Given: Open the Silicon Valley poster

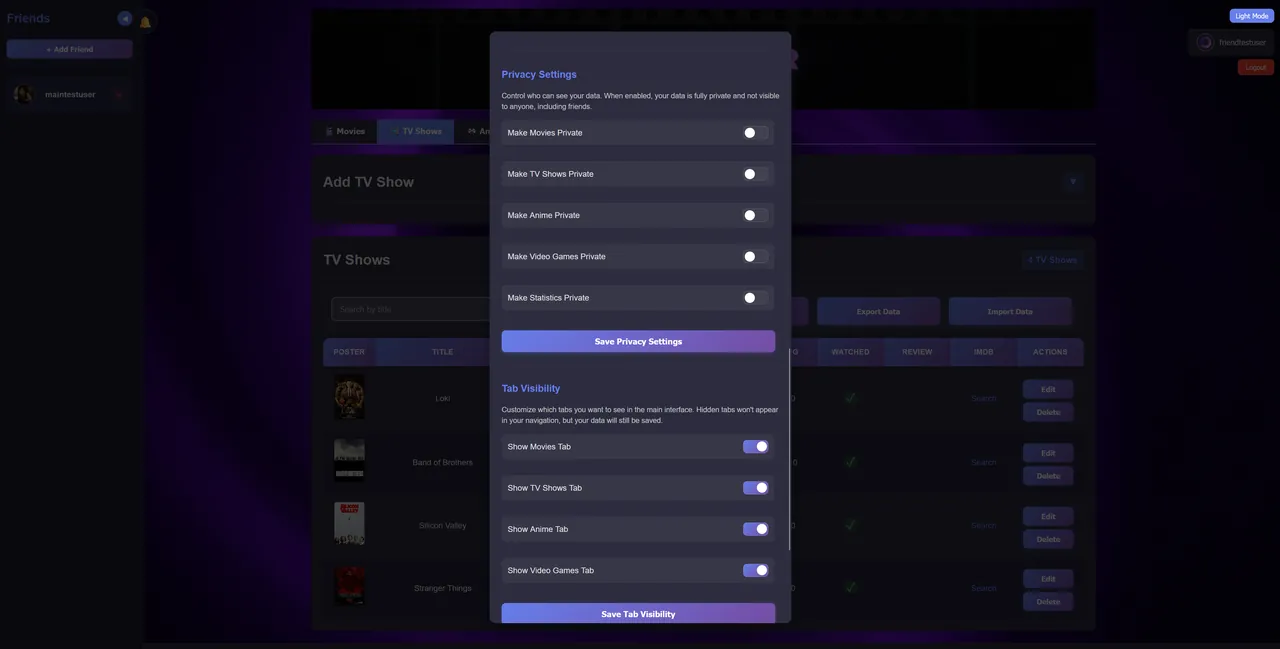Looking at the screenshot, I should 349,524.
